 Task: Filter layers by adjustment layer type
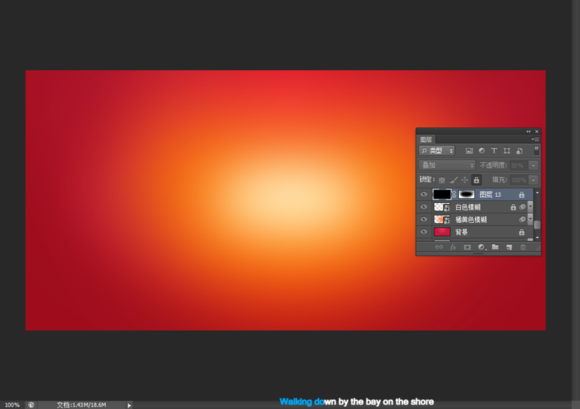(x=482, y=151)
